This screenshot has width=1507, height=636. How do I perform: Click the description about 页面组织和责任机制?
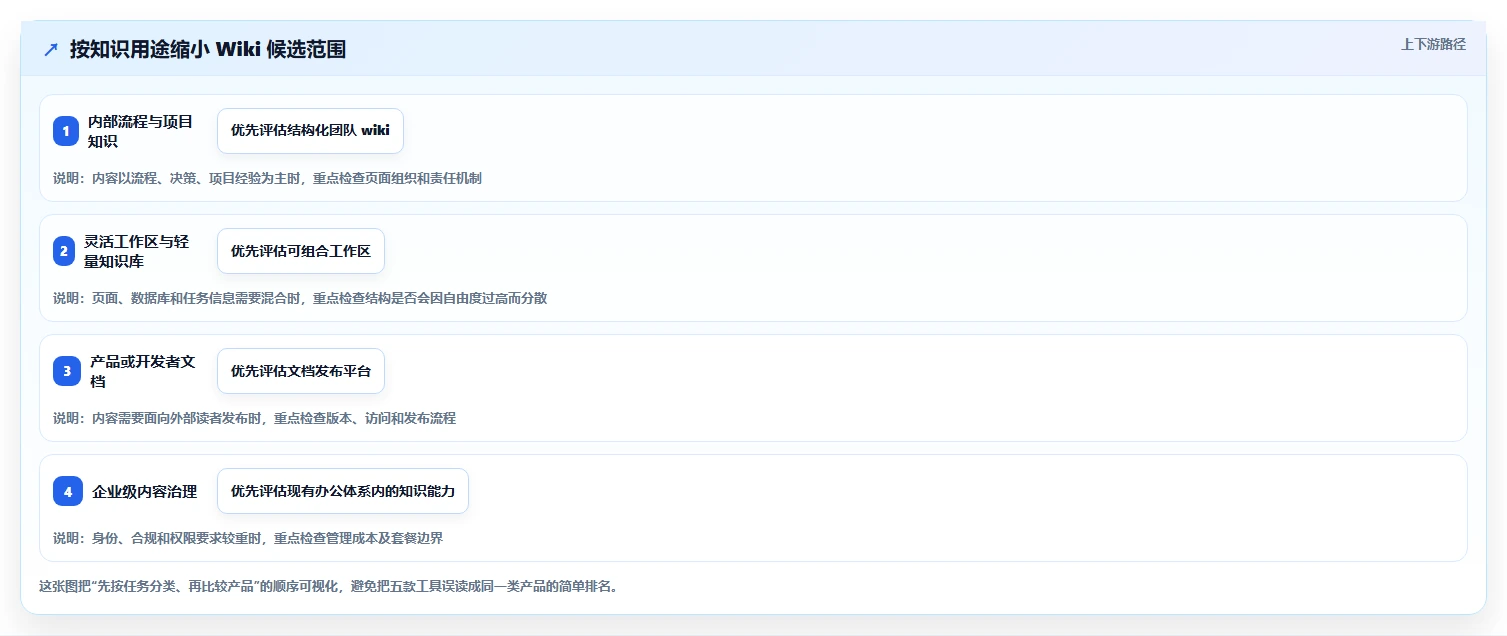coord(268,178)
